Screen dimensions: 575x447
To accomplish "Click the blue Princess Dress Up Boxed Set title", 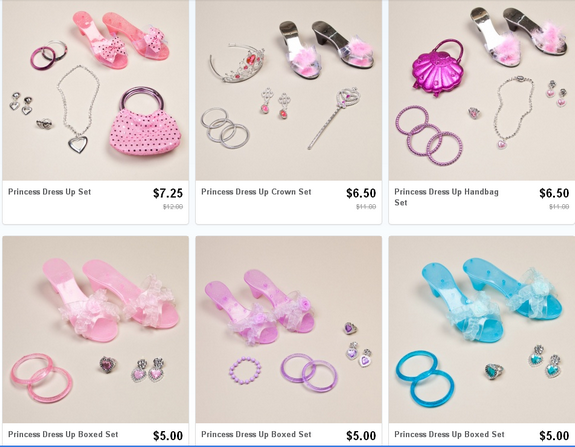I will coord(449,435).
